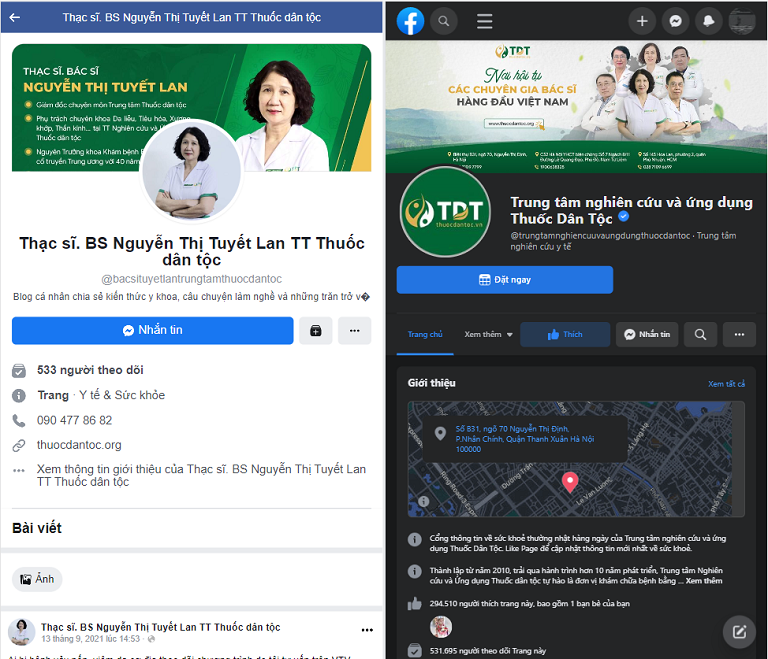
Task: Open the hamburger menu in dark header
Action: pyautogui.click(x=484, y=21)
